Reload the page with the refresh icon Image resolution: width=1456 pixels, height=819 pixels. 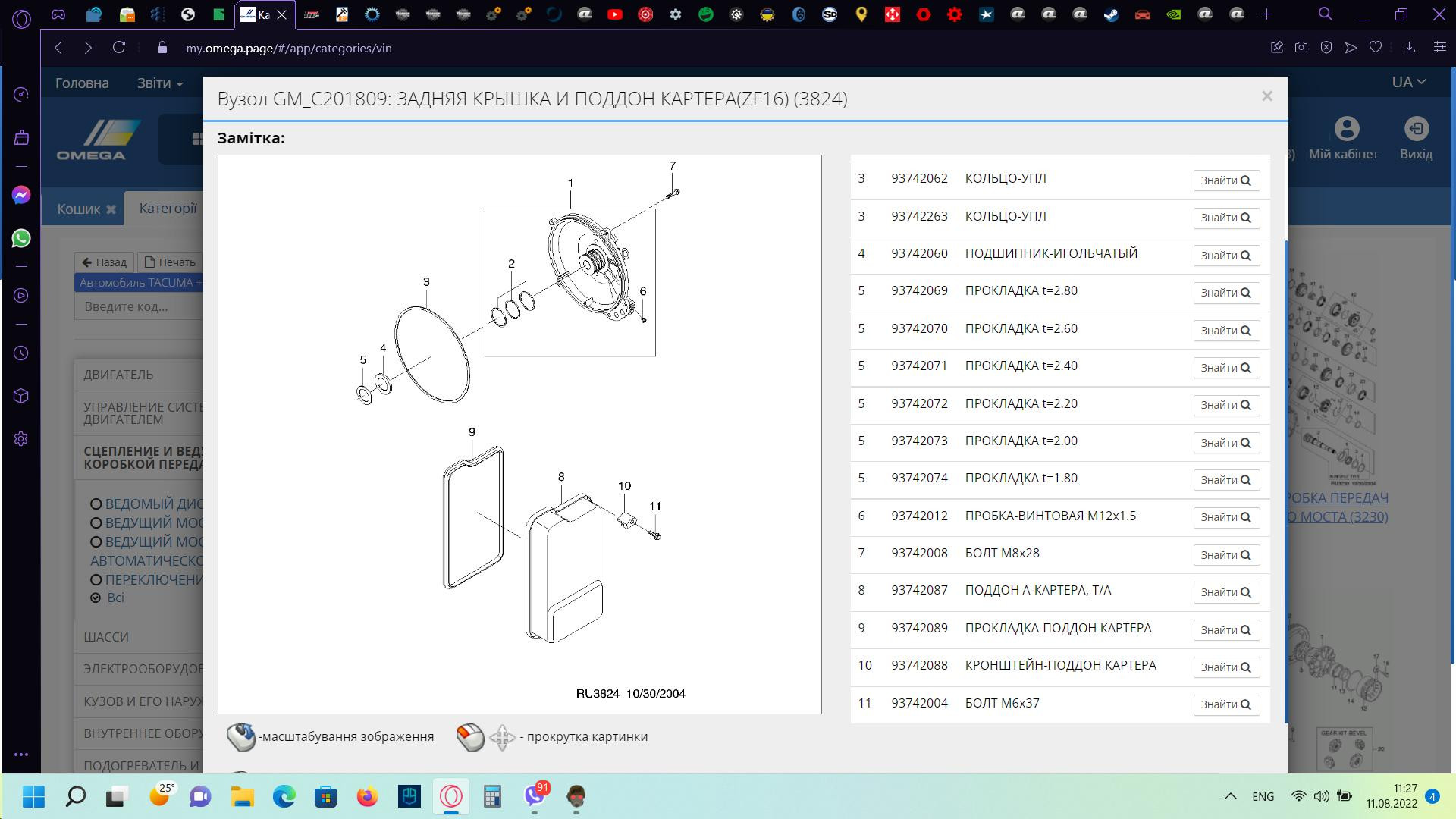tap(119, 48)
